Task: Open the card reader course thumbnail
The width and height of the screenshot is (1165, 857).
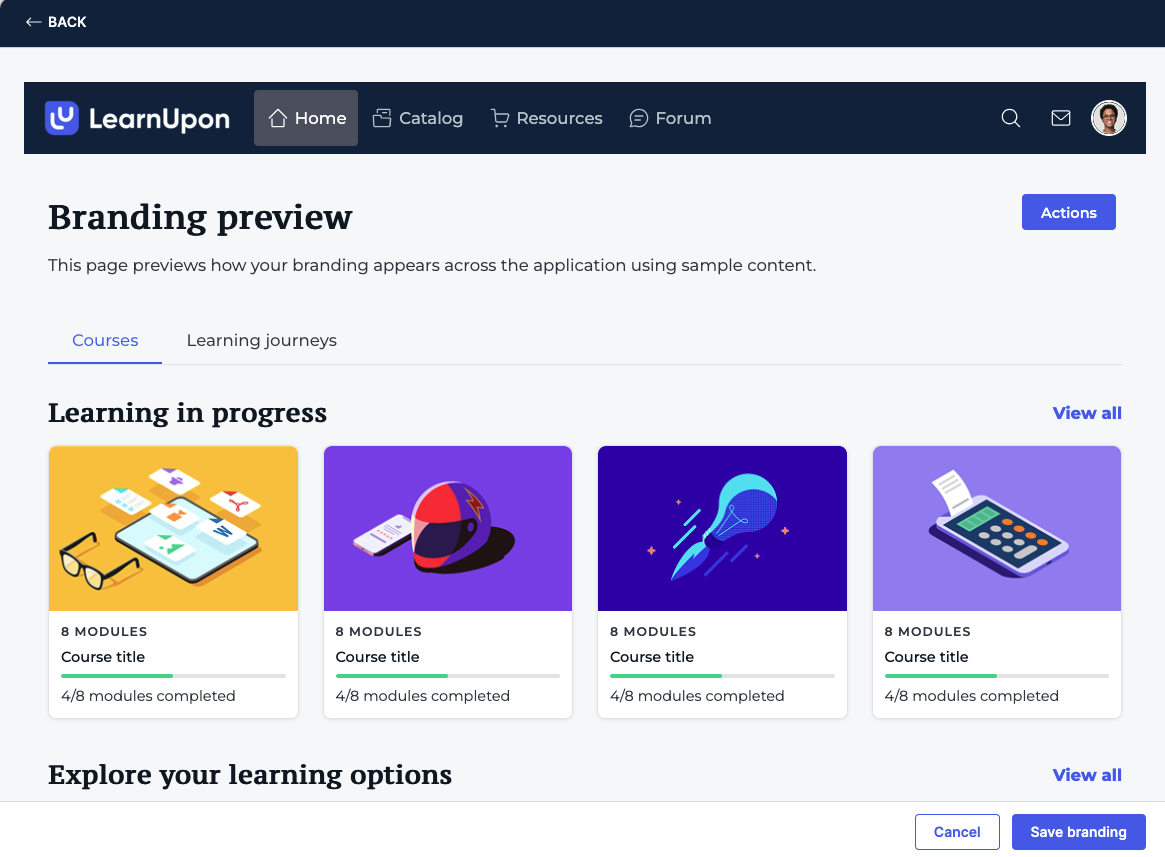Action: 997,528
